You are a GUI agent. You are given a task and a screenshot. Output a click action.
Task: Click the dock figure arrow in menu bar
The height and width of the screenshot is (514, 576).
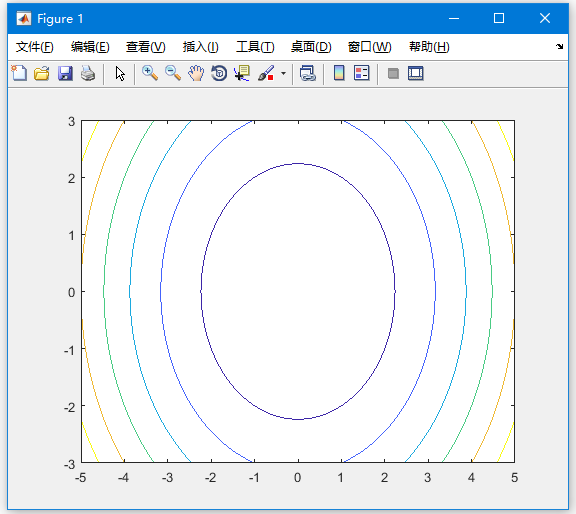(559, 46)
